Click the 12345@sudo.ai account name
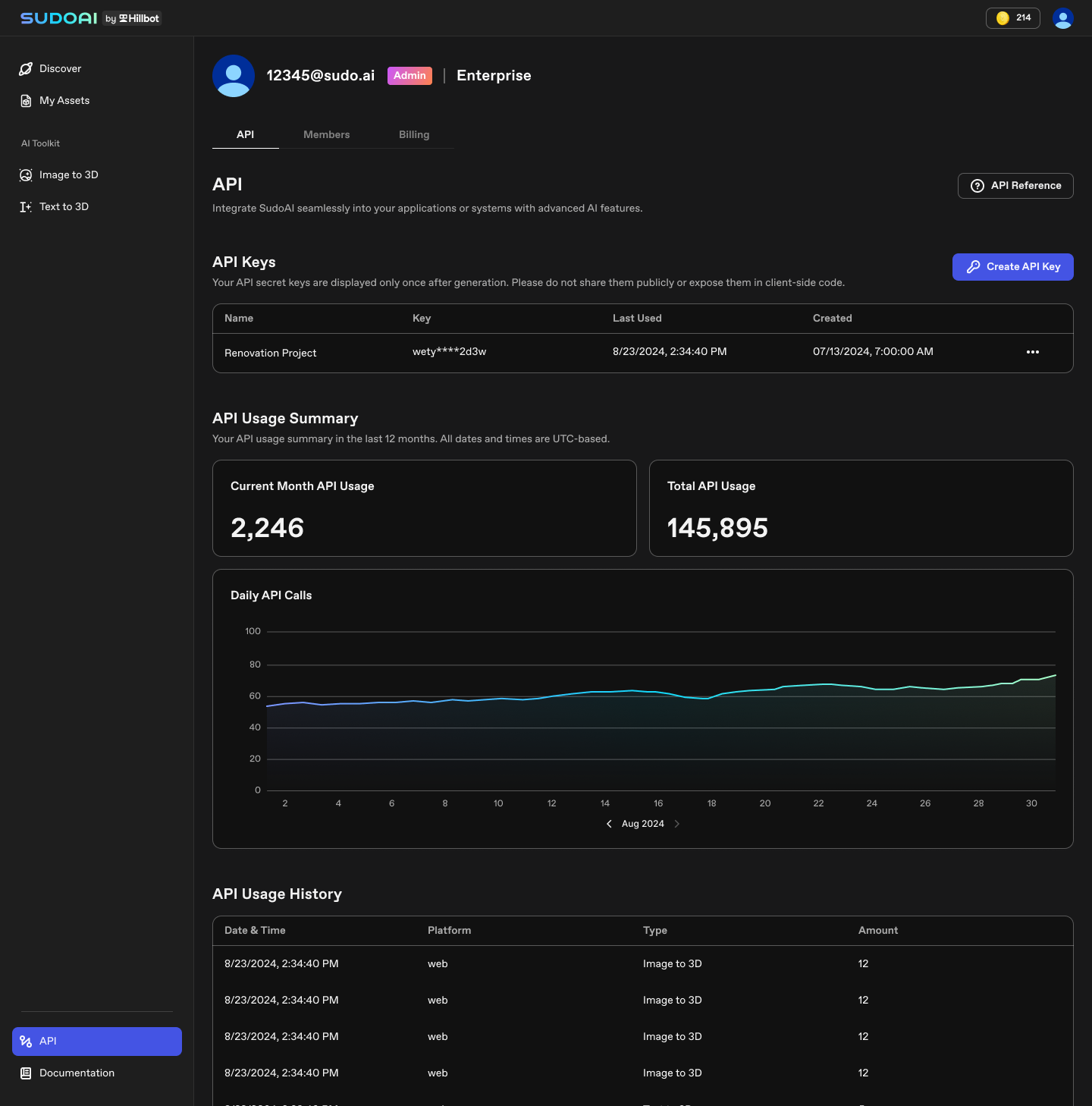The width and height of the screenshot is (1092, 1106). pyautogui.click(x=321, y=76)
